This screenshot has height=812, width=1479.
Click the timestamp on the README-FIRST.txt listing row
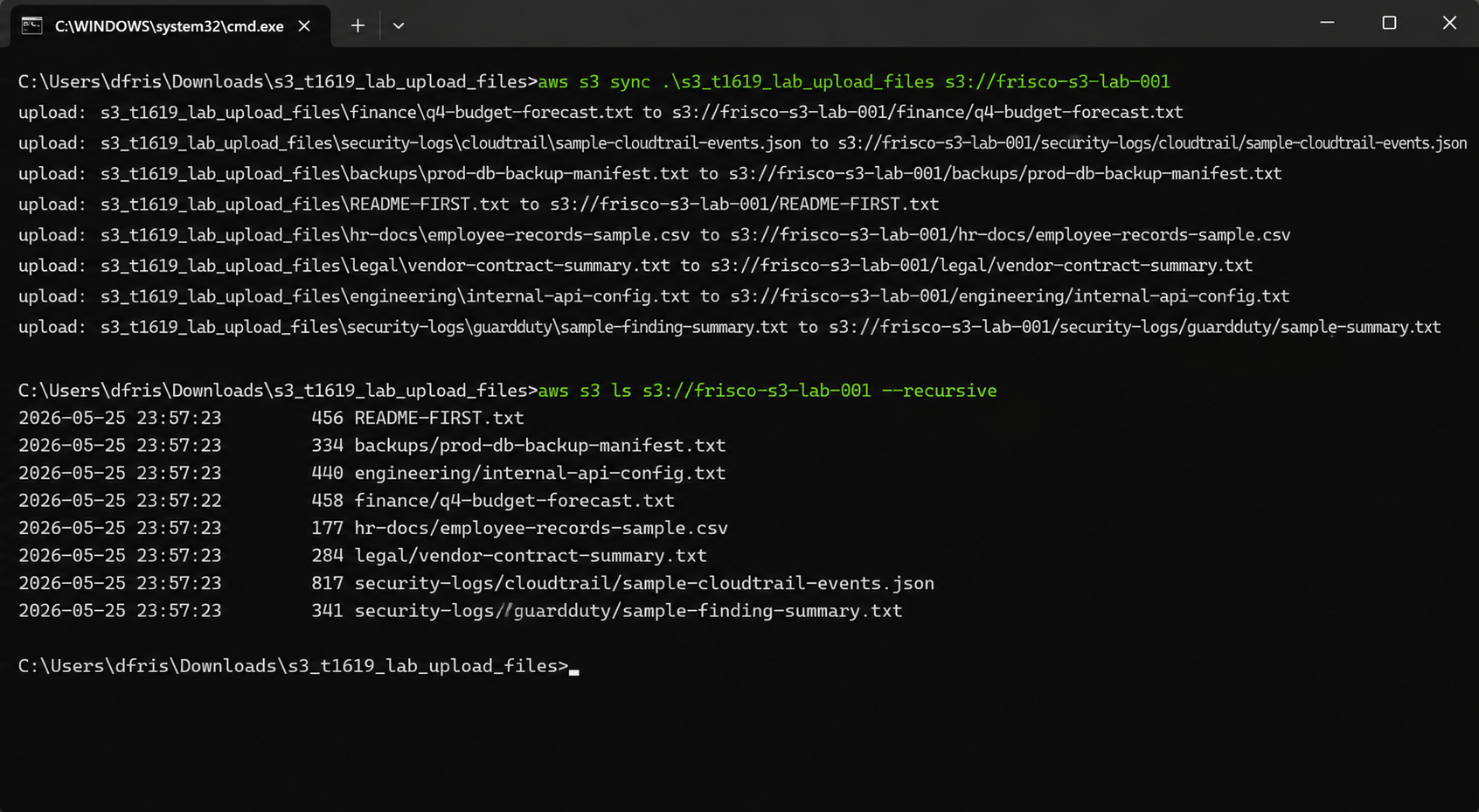[120, 419]
